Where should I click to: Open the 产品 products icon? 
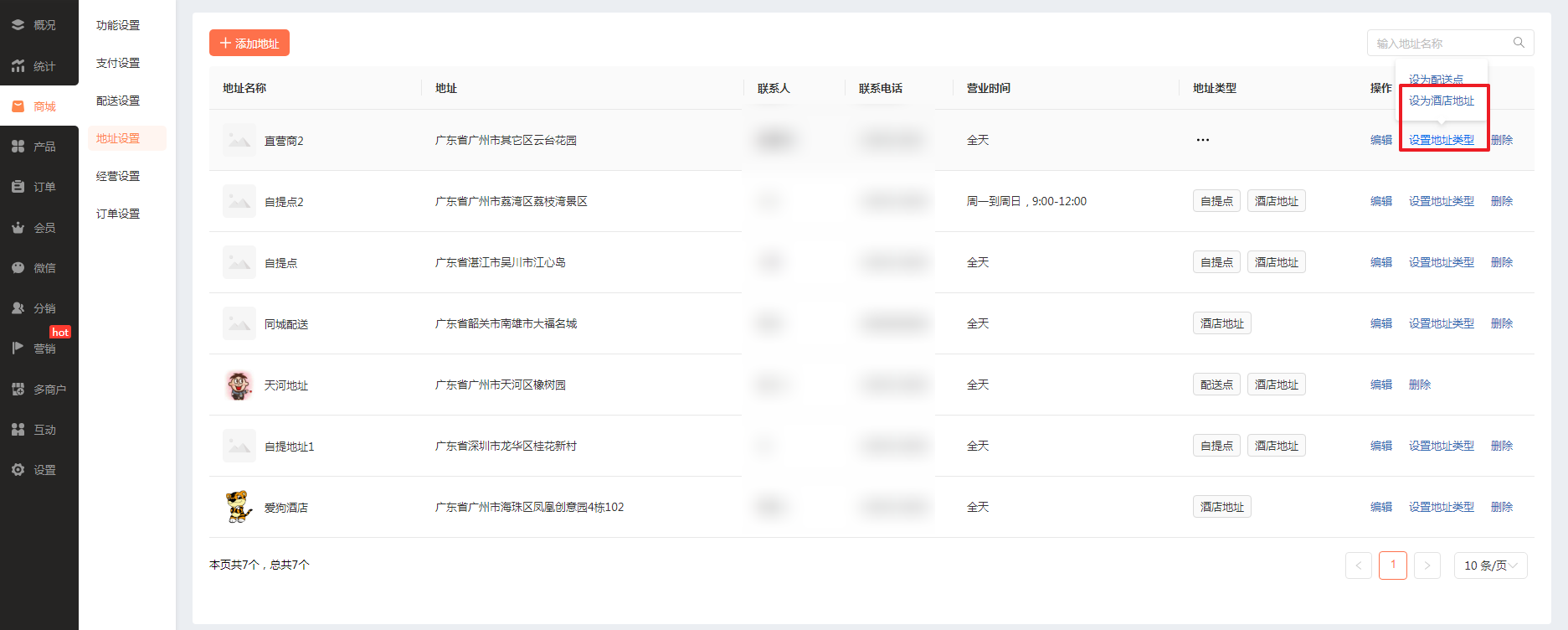18,147
